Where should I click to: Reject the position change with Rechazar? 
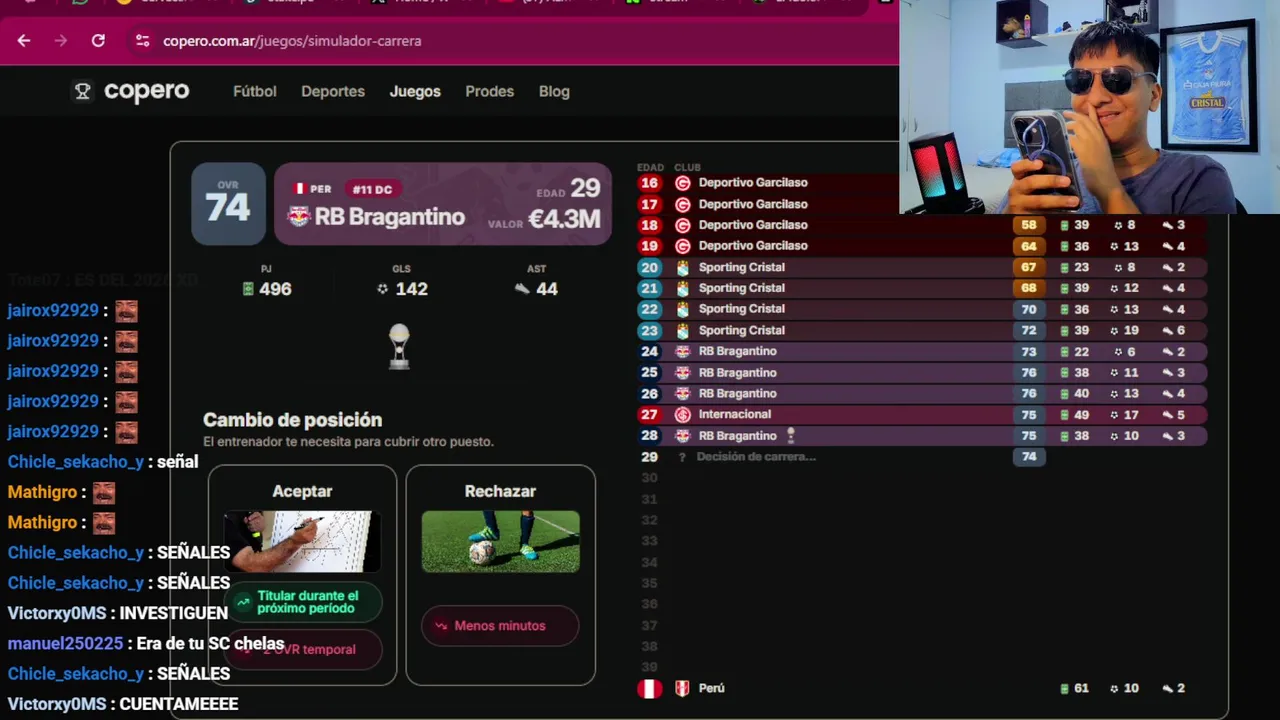(500, 575)
